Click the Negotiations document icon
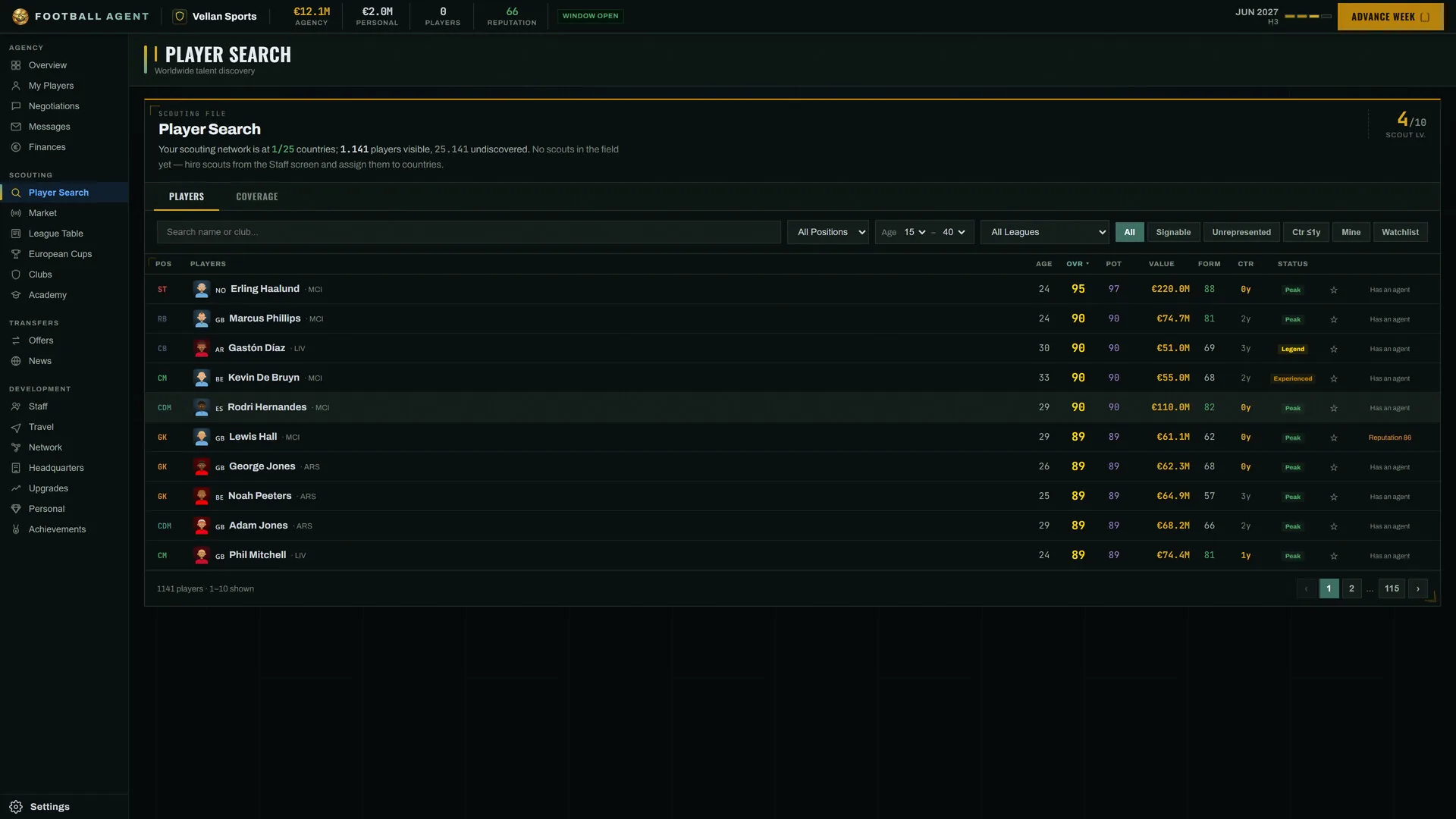 tap(16, 106)
